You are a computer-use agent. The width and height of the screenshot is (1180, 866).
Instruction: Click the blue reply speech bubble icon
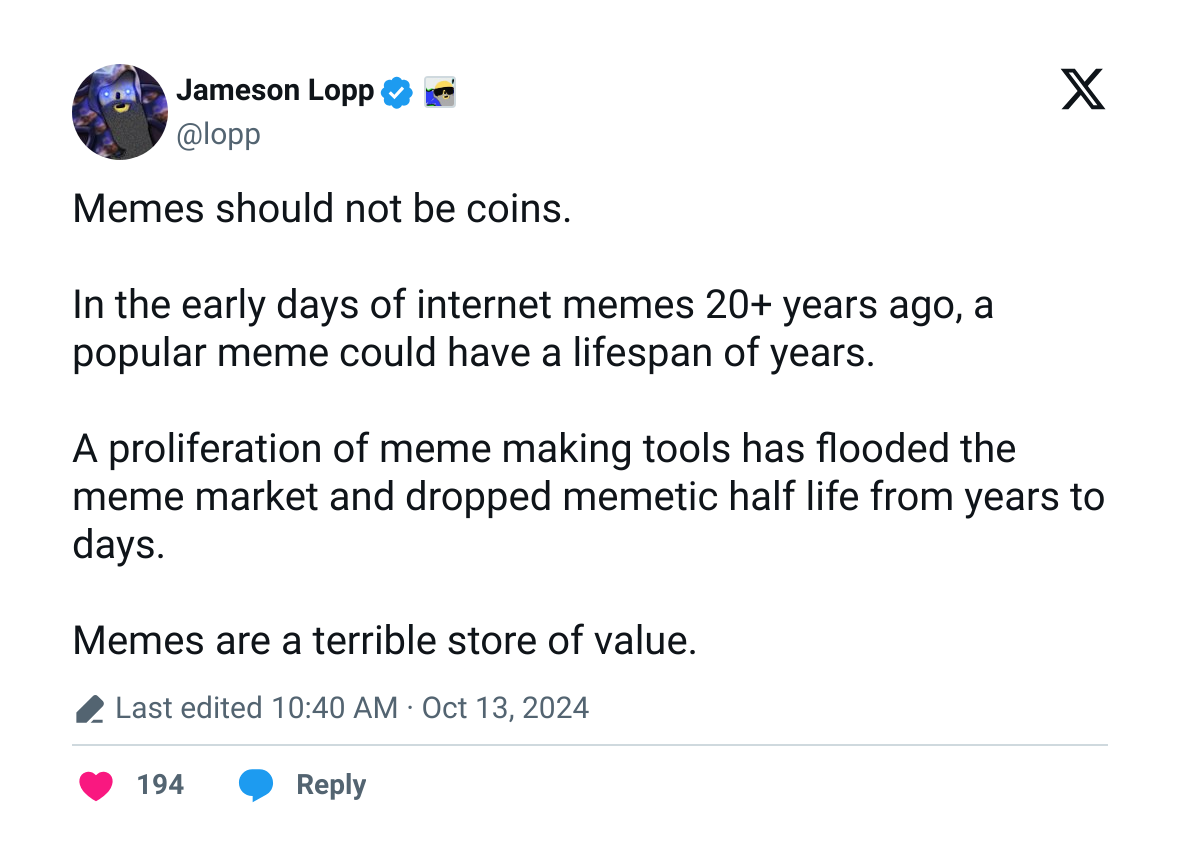point(256,785)
